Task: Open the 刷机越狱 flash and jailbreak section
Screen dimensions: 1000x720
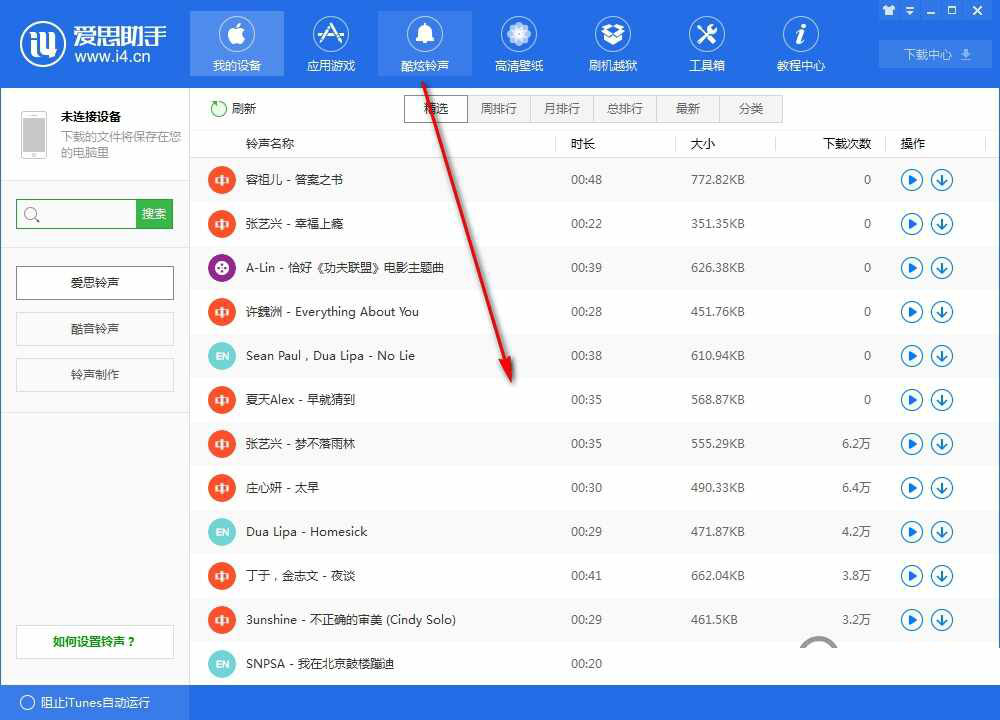Action: [x=613, y=45]
